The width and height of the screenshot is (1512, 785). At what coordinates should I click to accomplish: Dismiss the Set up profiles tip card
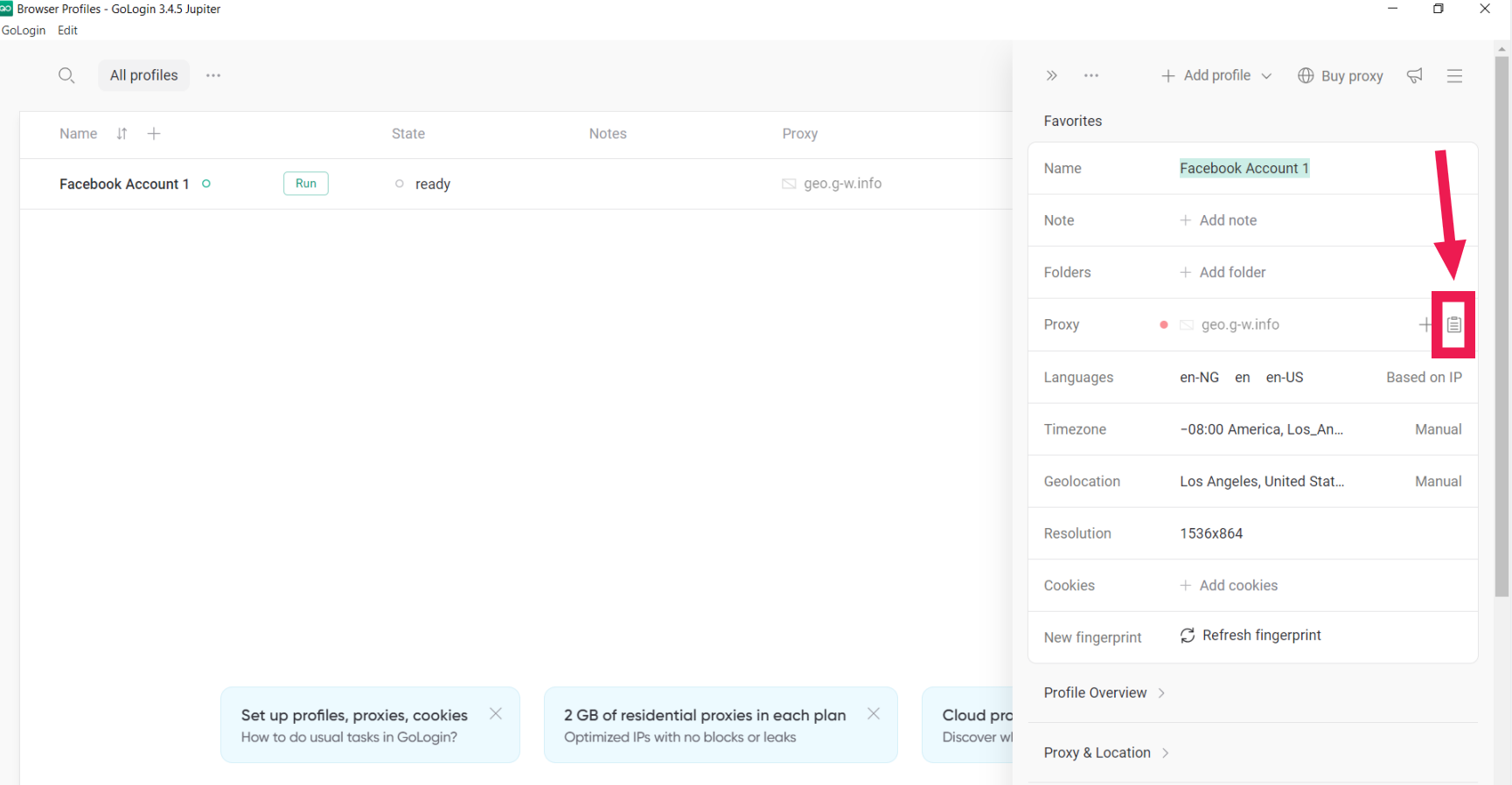pos(496,714)
